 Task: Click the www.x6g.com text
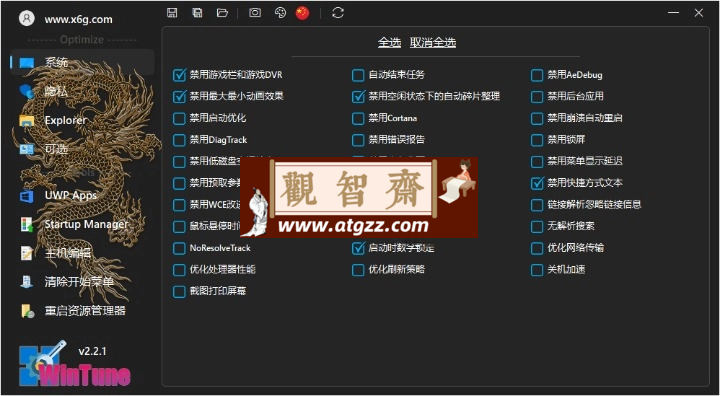pos(79,19)
